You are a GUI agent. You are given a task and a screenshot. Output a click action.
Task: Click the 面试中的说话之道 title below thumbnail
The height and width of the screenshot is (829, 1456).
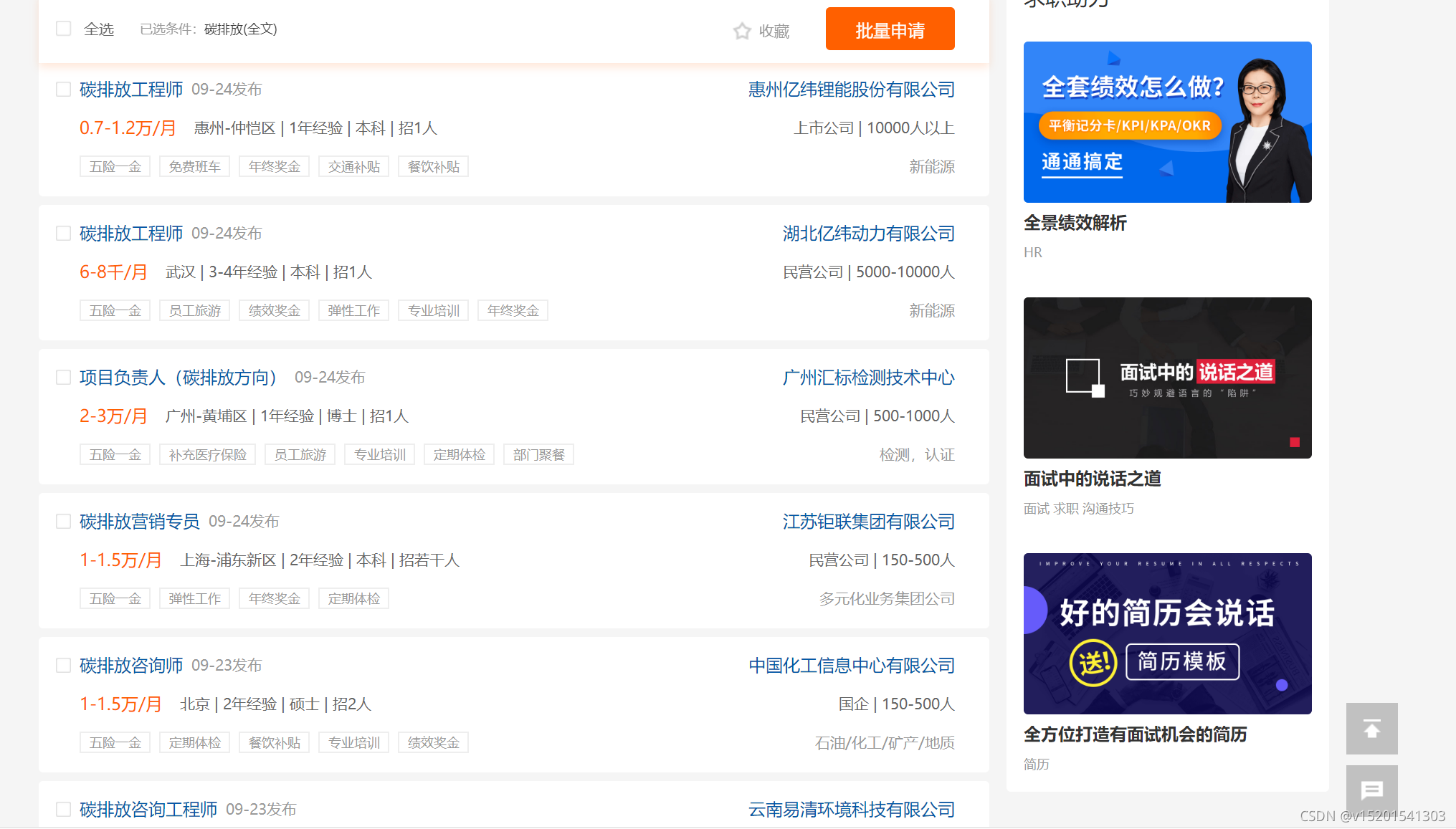point(1092,479)
